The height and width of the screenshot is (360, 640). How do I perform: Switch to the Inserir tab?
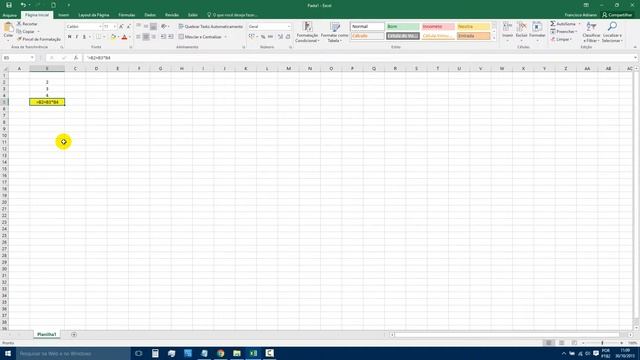pos(64,15)
